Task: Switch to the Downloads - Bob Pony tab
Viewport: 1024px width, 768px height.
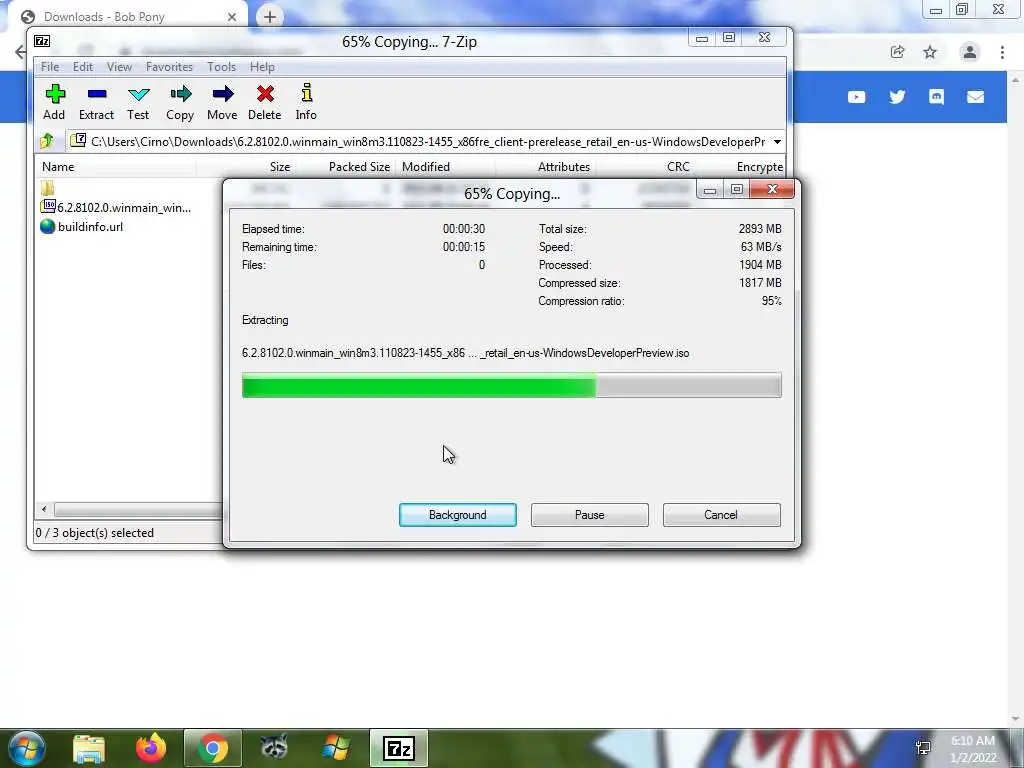Action: (x=127, y=16)
